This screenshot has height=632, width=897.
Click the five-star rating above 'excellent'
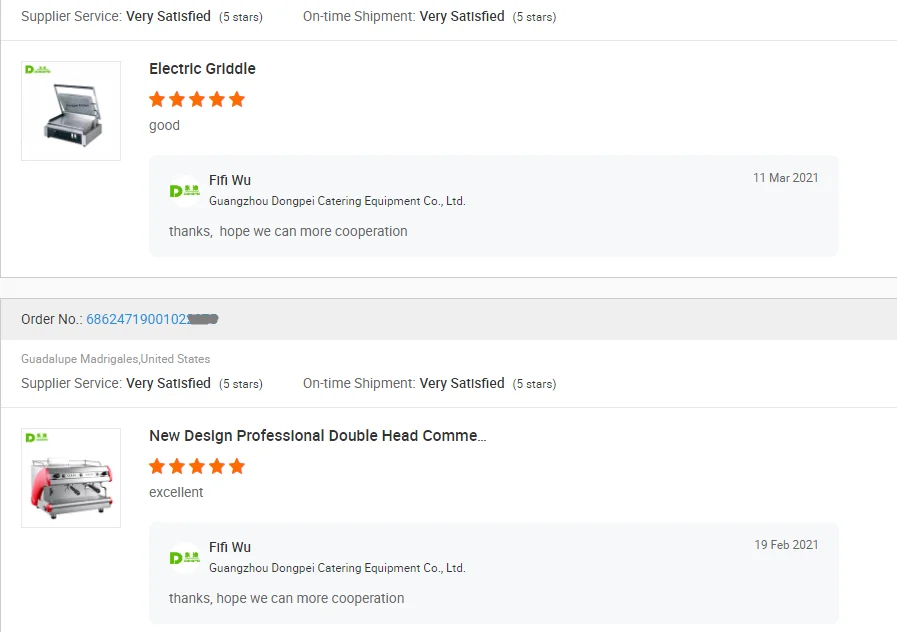click(x=197, y=466)
